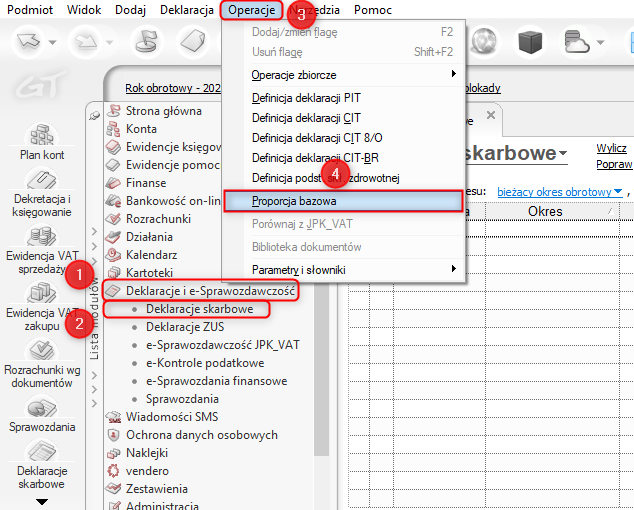Select Wiadomości SMS module

[172, 417]
